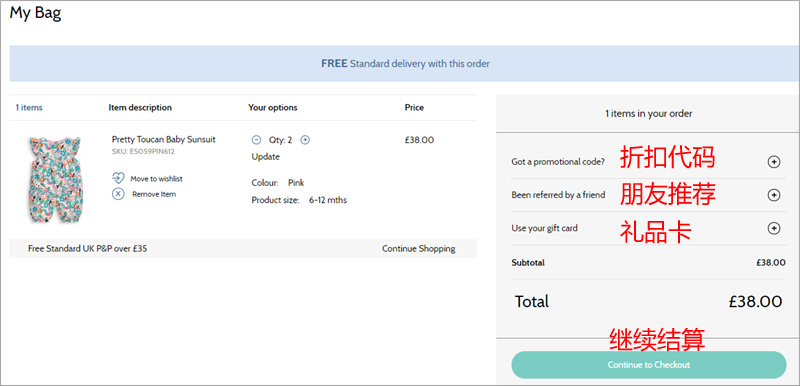This screenshot has height=386, width=800.
Task: Open Pretty Toucan Baby Sunsuit product title
Action: tap(164, 139)
